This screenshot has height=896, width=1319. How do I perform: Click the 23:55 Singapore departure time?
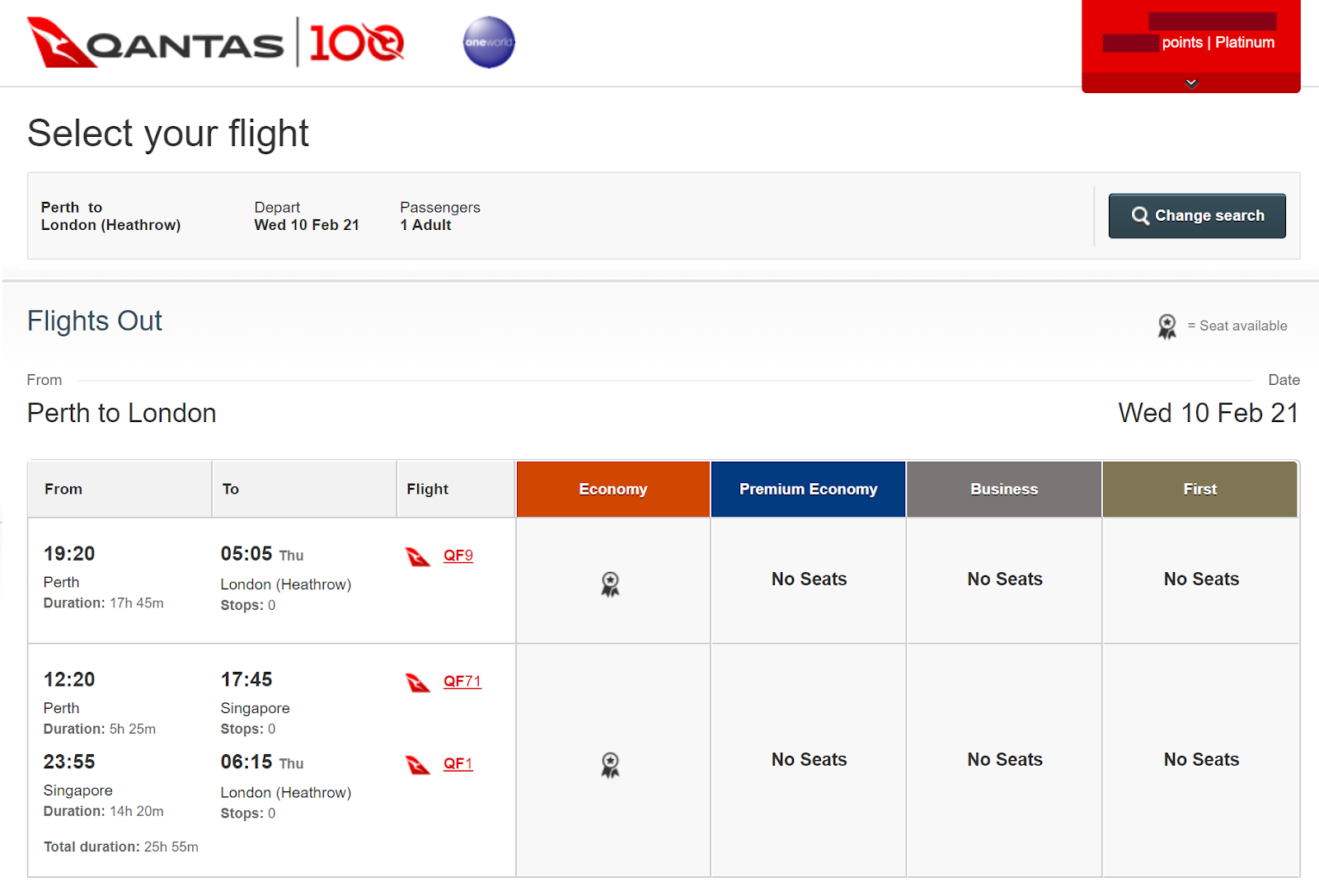click(69, 762)
